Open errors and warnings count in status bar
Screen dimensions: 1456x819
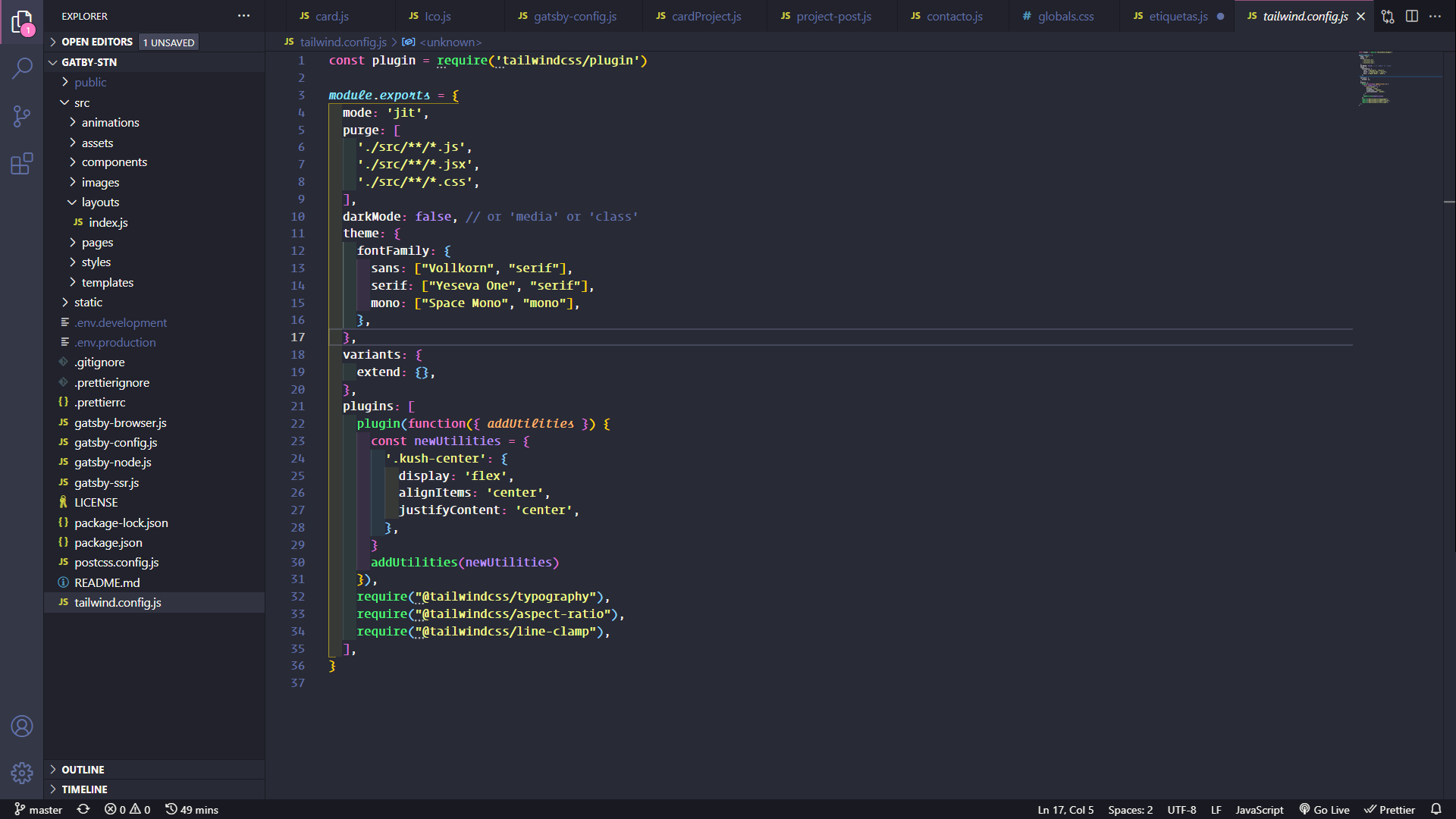pos(127,809)
